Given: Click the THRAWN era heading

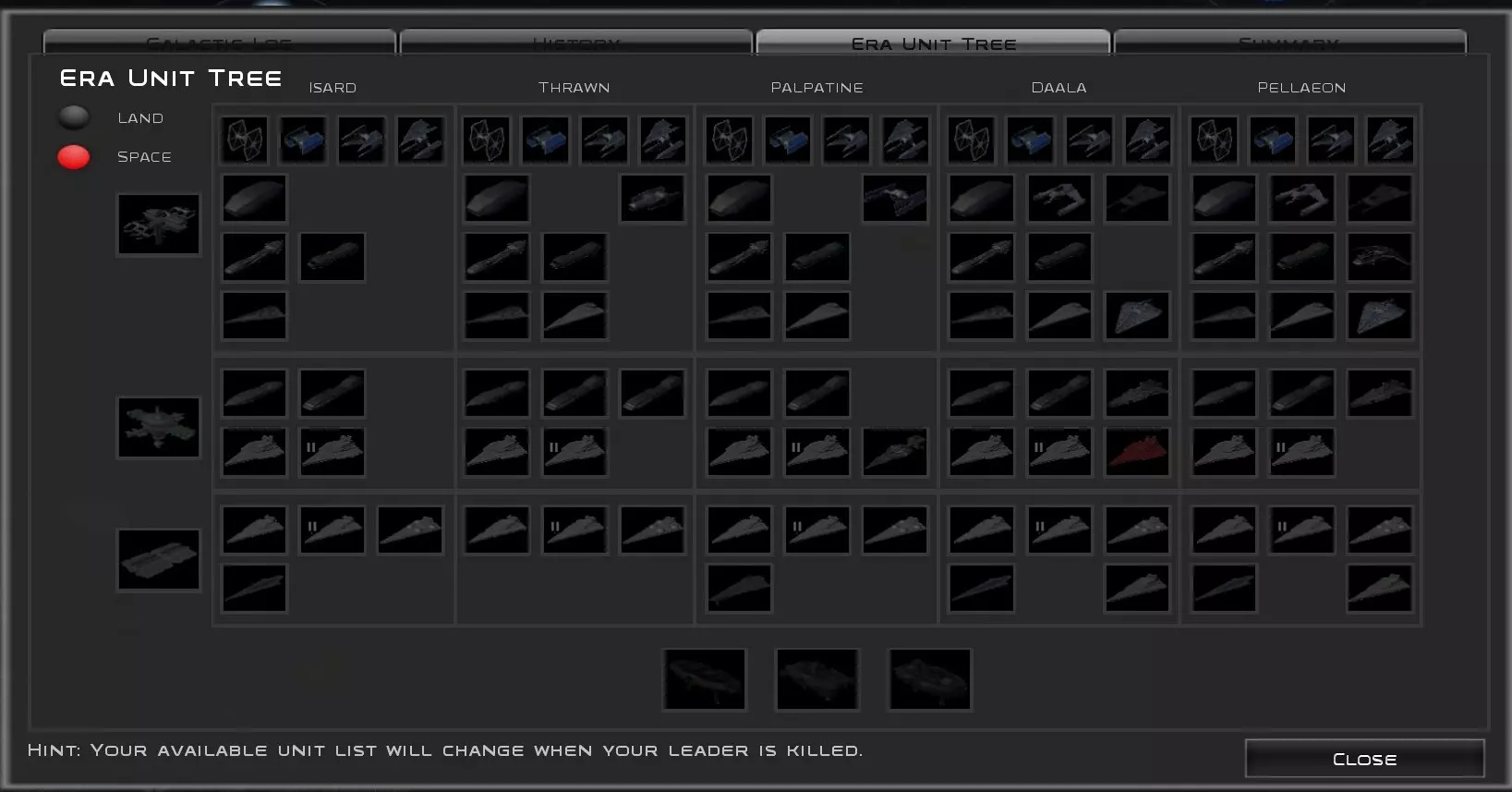Looking at the screenshot, I should pyautogui.click(x=574, y=88).
